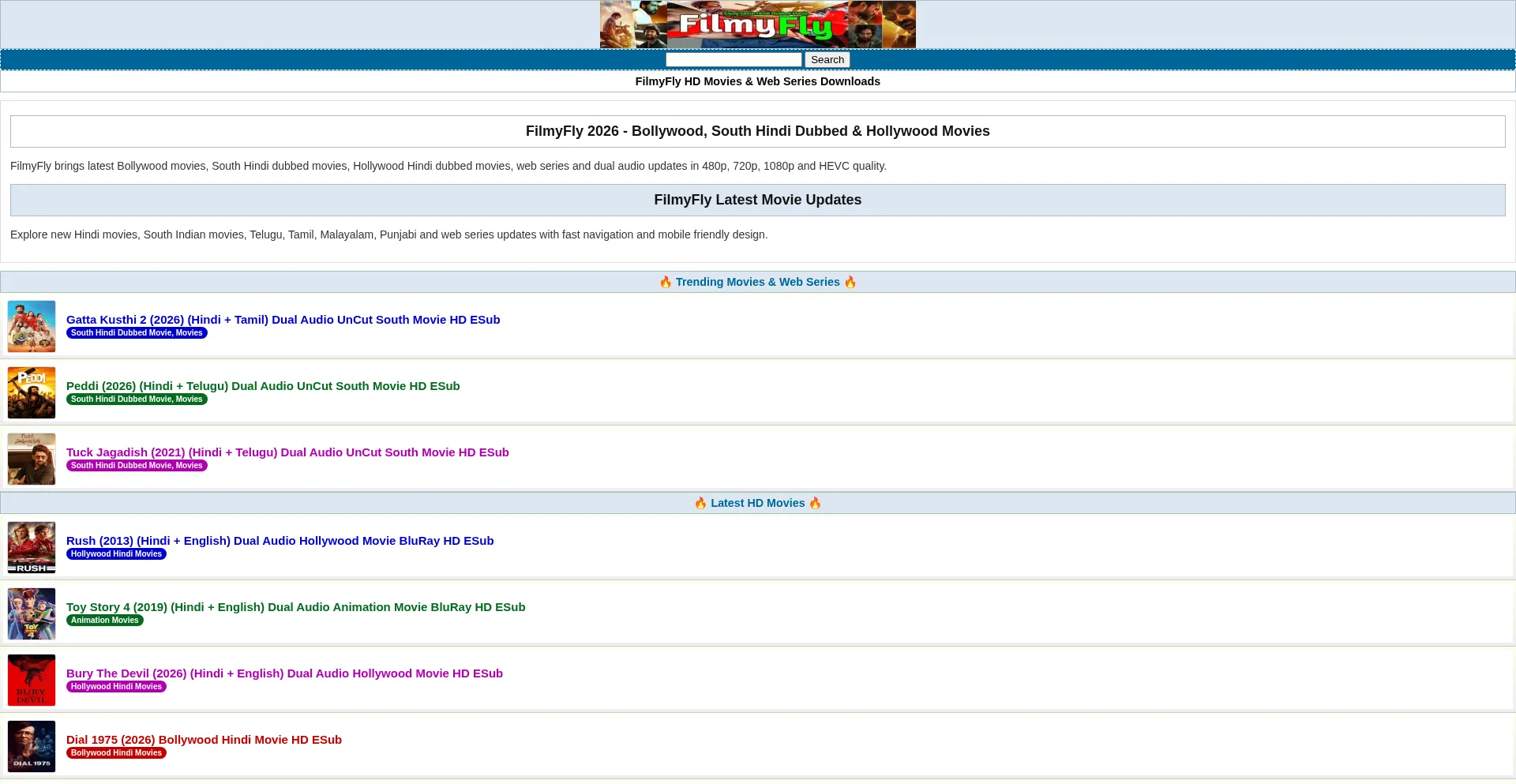Open Toy Story 4 (2019) movie link
The height and width of the screenshot is (784, 1516).
[296, 607]
